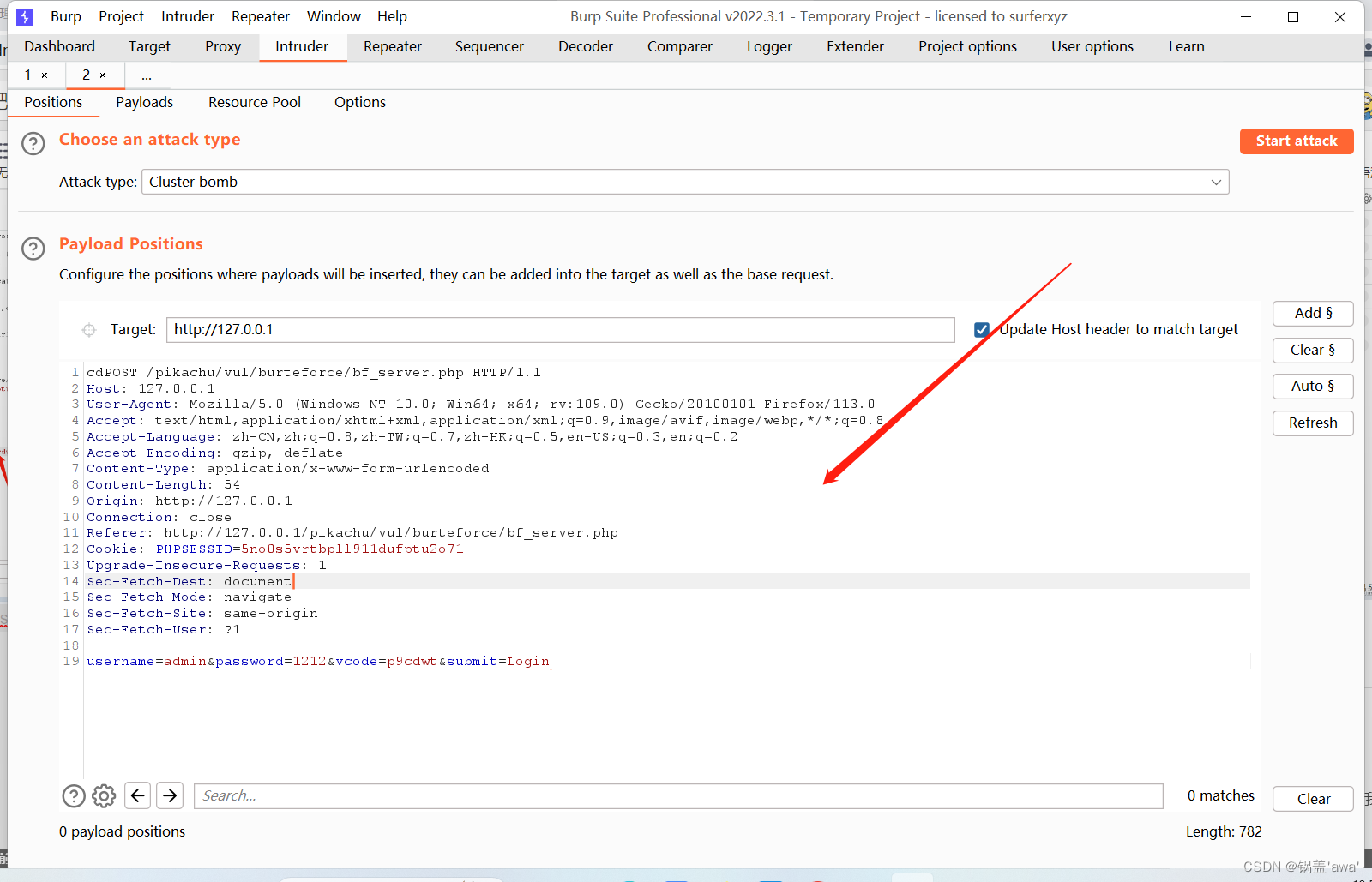
Task: Open the Window menu
Action: coord(334,16)
